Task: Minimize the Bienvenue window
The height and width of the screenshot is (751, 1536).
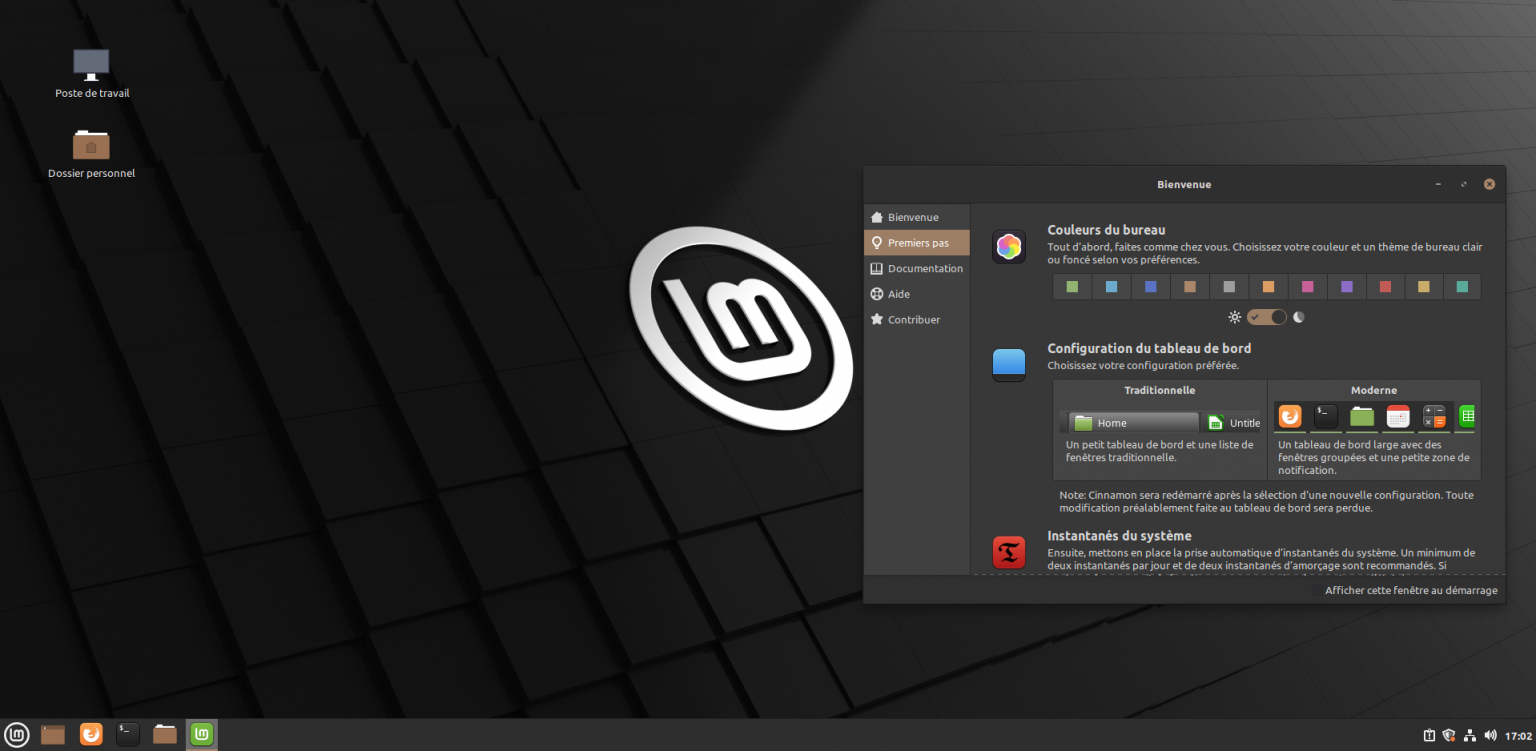Action: (1438, 184)
